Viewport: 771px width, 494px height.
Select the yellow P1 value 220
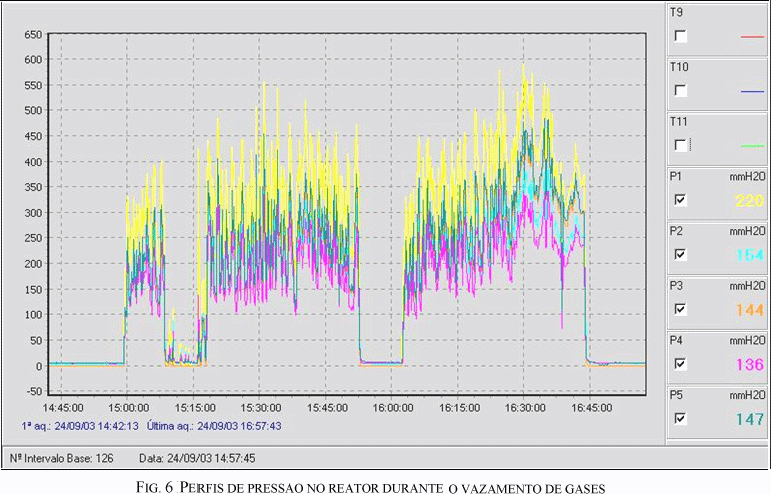[x=749, y=201]
